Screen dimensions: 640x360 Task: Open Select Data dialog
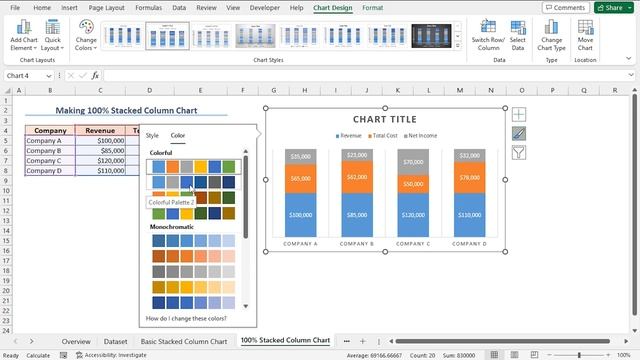[x=518, y=36]
